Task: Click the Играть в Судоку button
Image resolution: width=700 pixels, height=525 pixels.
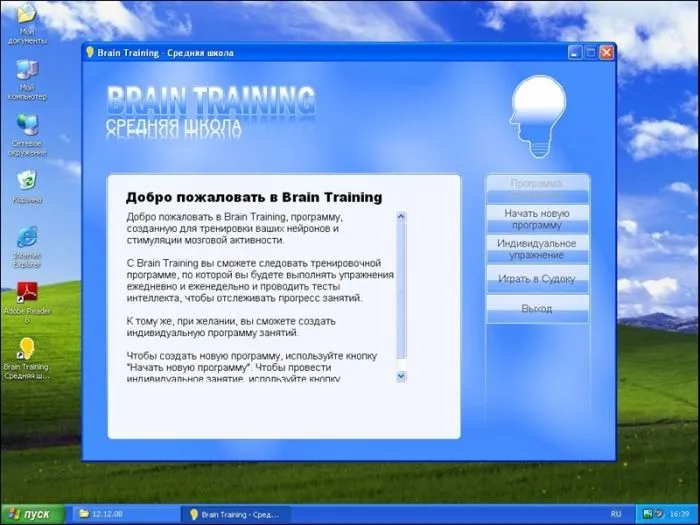Action: click(x=537, y=279)
